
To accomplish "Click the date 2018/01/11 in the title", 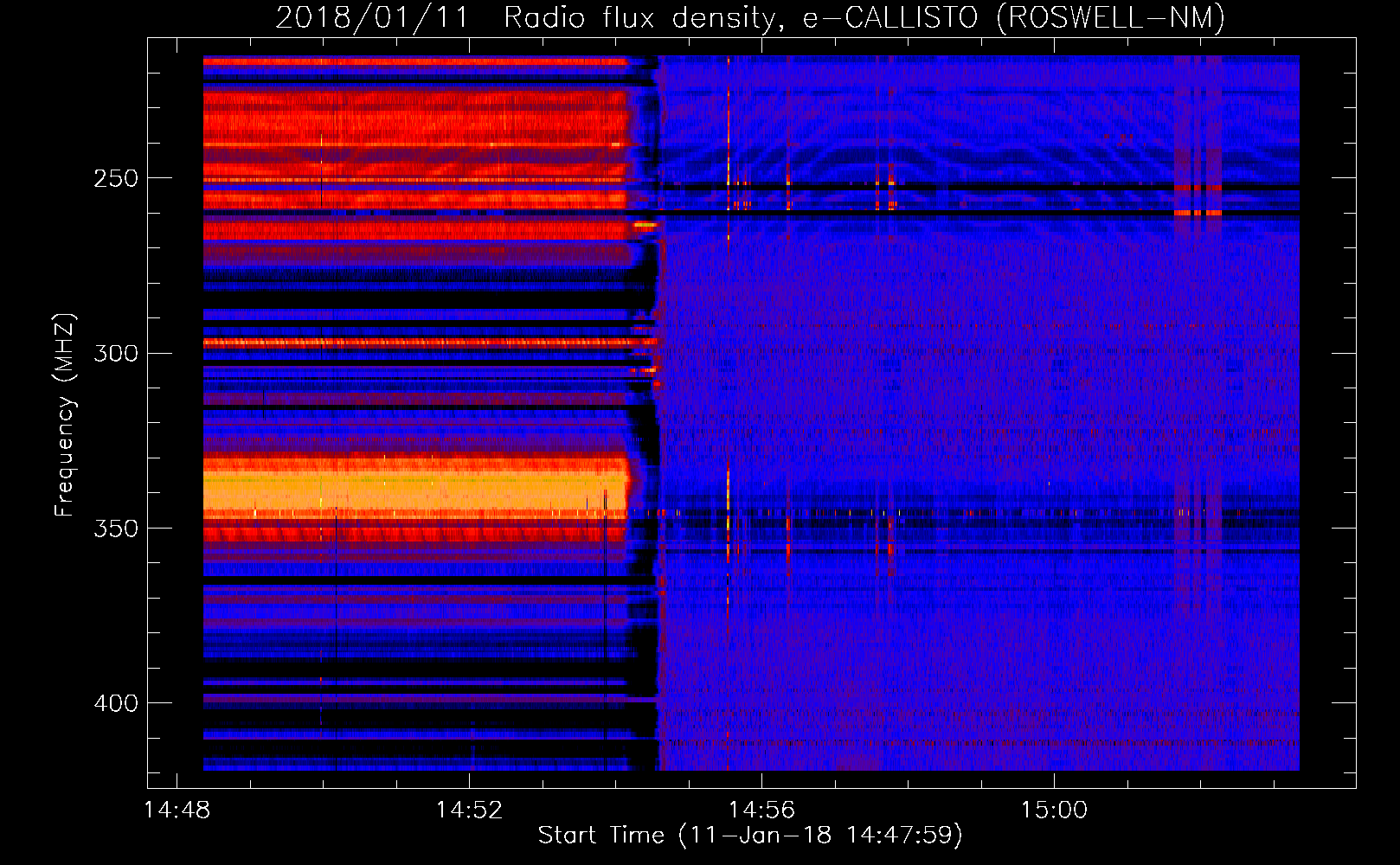I will [371, 18].
